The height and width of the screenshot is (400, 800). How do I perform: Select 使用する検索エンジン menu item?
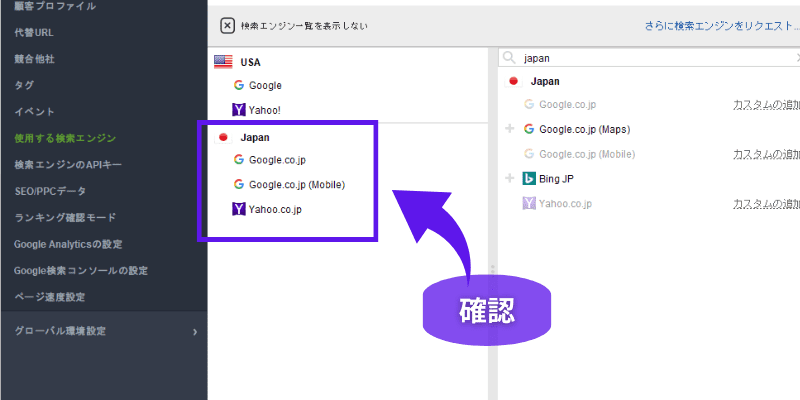click(65, 138)
